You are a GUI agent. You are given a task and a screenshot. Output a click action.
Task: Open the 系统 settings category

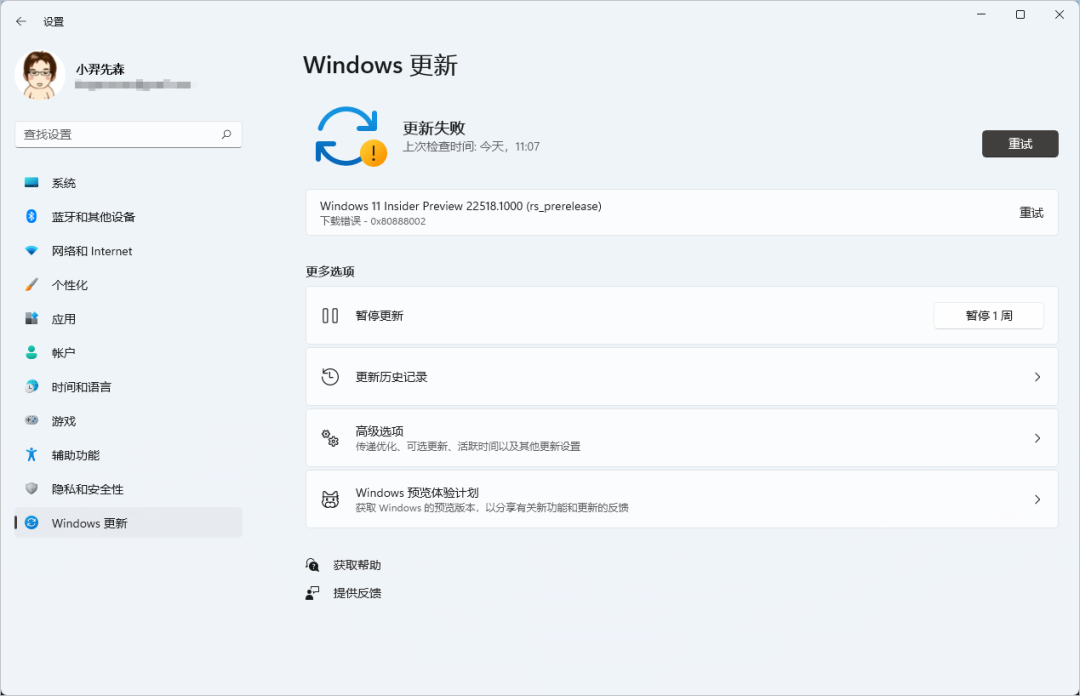pyautogui.click(x=128, y=183)
